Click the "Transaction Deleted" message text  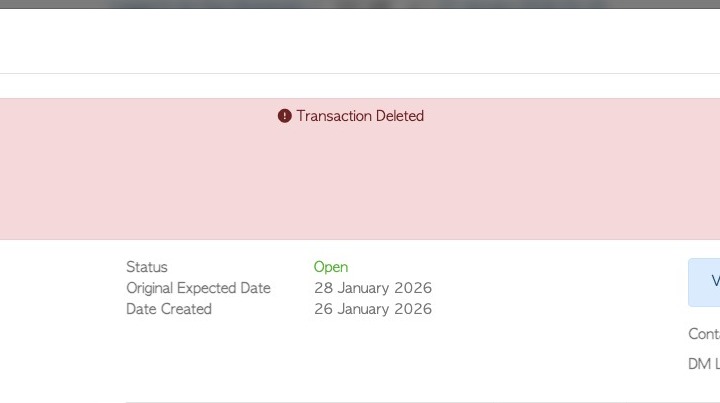(360, 116)
